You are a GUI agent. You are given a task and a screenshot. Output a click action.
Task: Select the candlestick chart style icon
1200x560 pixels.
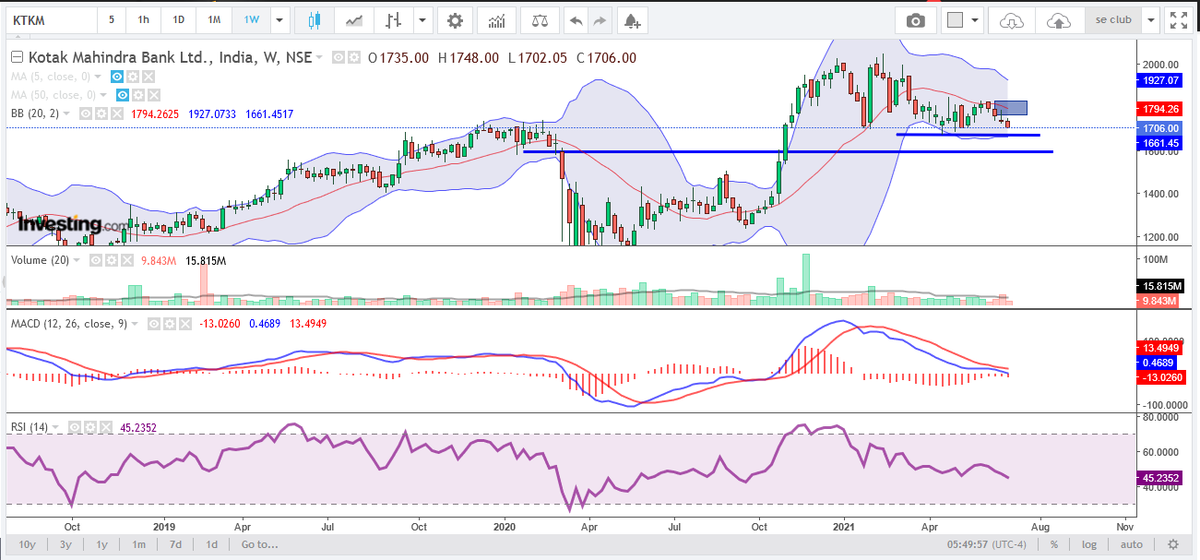click(315, 20)
